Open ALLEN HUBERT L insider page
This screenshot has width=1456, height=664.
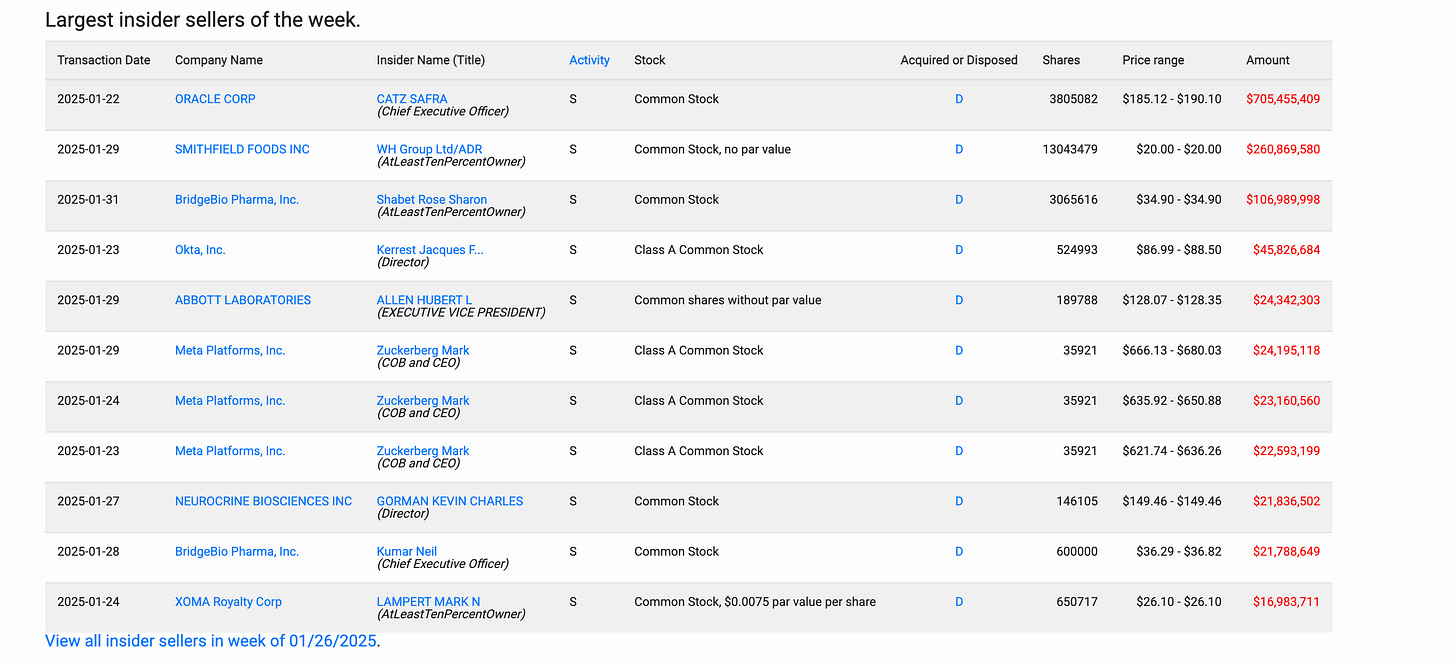424,300
